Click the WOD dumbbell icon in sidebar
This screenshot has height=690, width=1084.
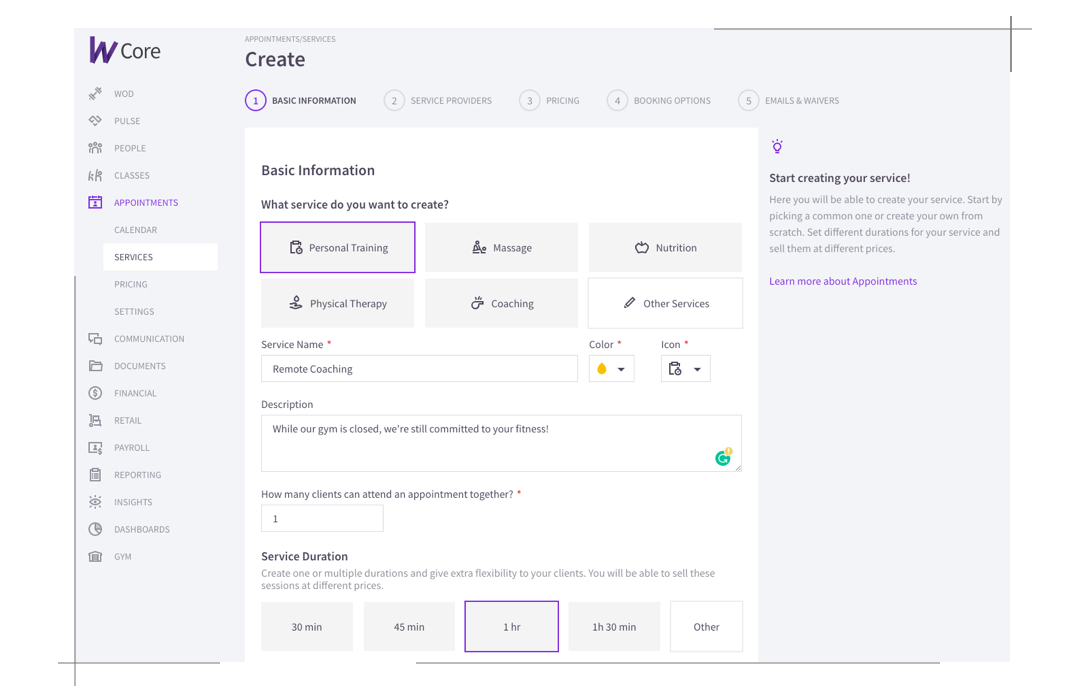(95, 93)
